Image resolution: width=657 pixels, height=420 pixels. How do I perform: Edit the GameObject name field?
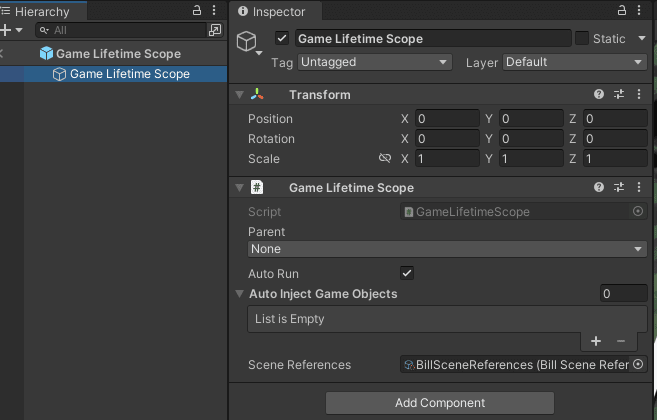(433, 39)
